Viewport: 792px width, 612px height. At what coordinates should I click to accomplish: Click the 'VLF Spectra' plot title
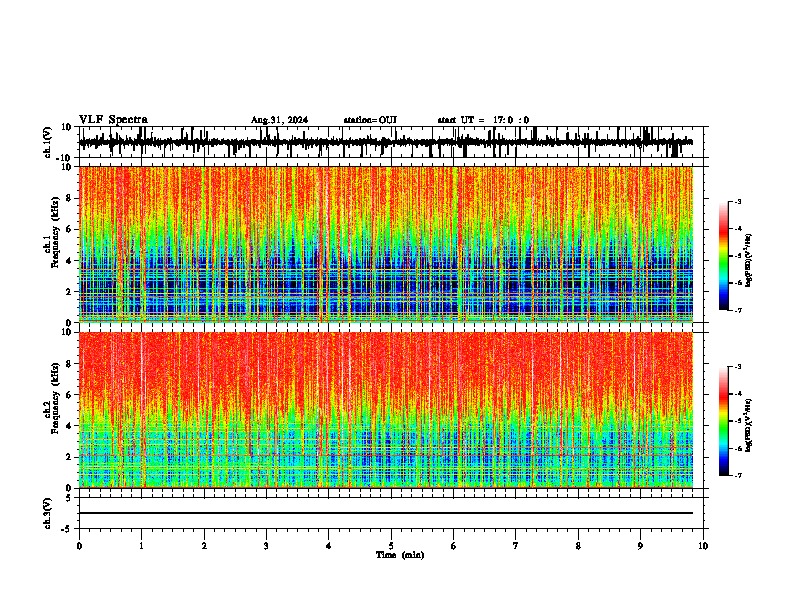(113, 120)
